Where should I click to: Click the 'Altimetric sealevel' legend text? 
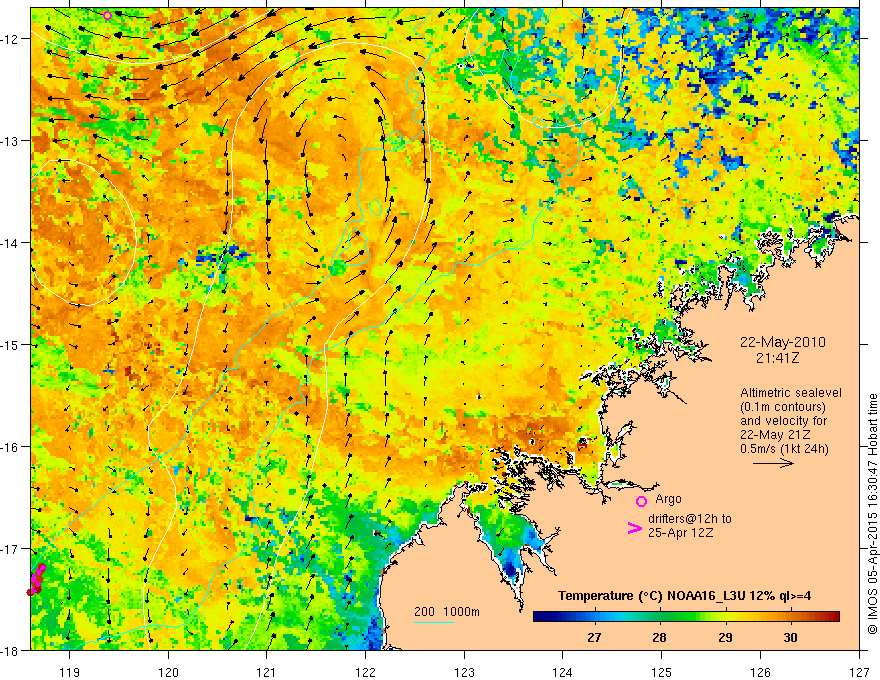791,393
